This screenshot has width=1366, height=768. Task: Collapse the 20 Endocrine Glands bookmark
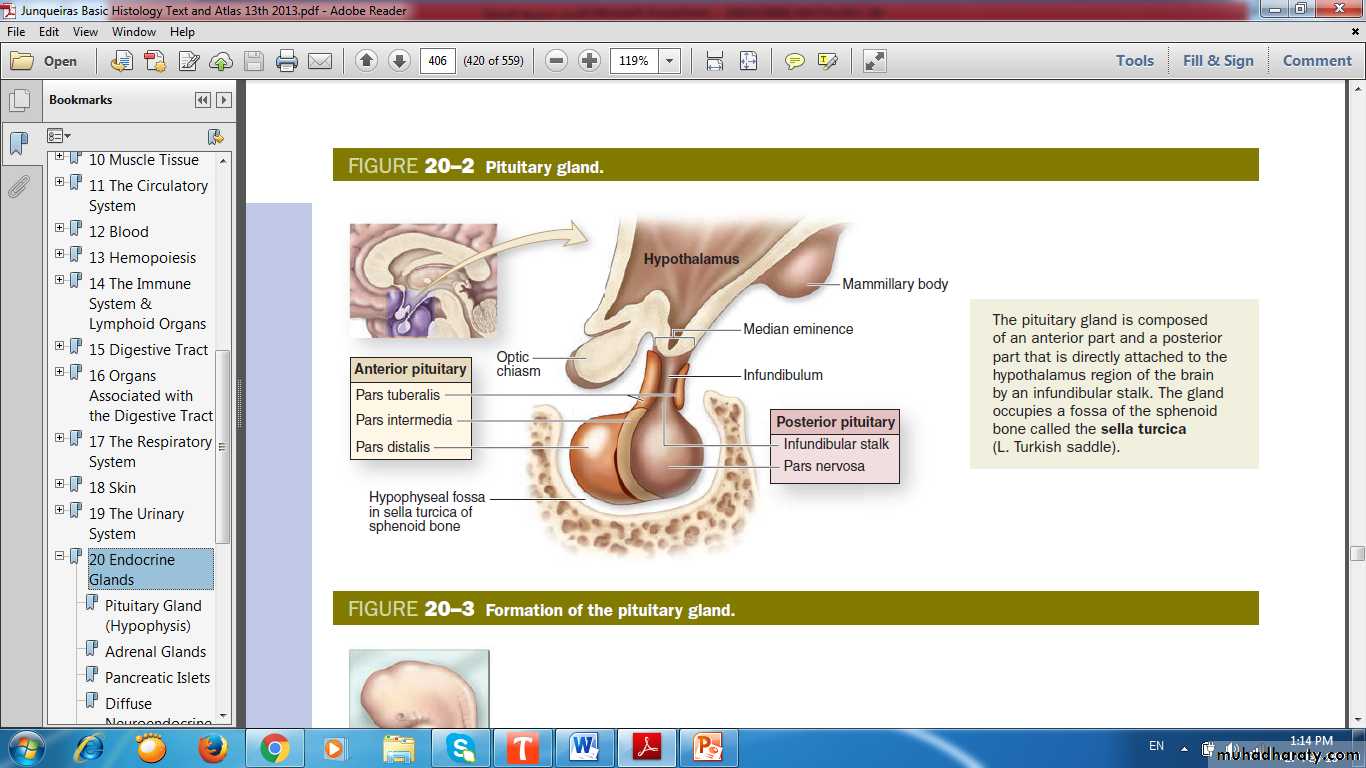click(x=60, y=556)
